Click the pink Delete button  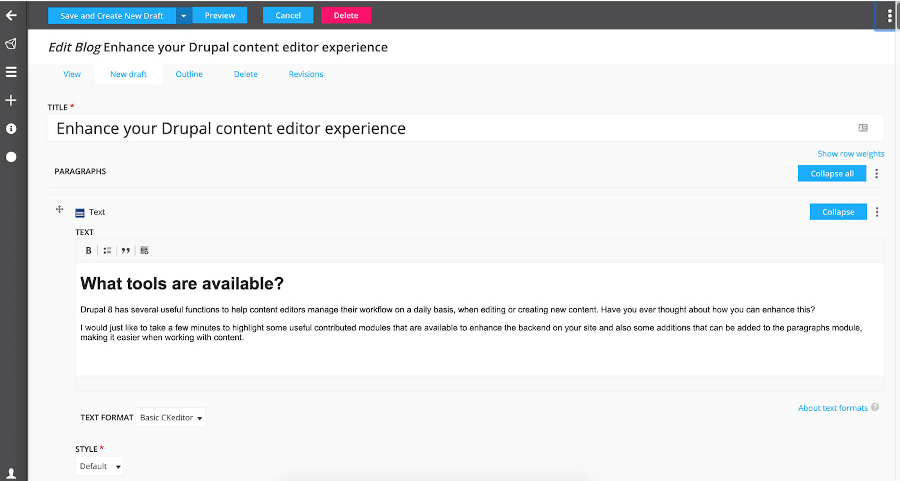click(x=346, y=16)
